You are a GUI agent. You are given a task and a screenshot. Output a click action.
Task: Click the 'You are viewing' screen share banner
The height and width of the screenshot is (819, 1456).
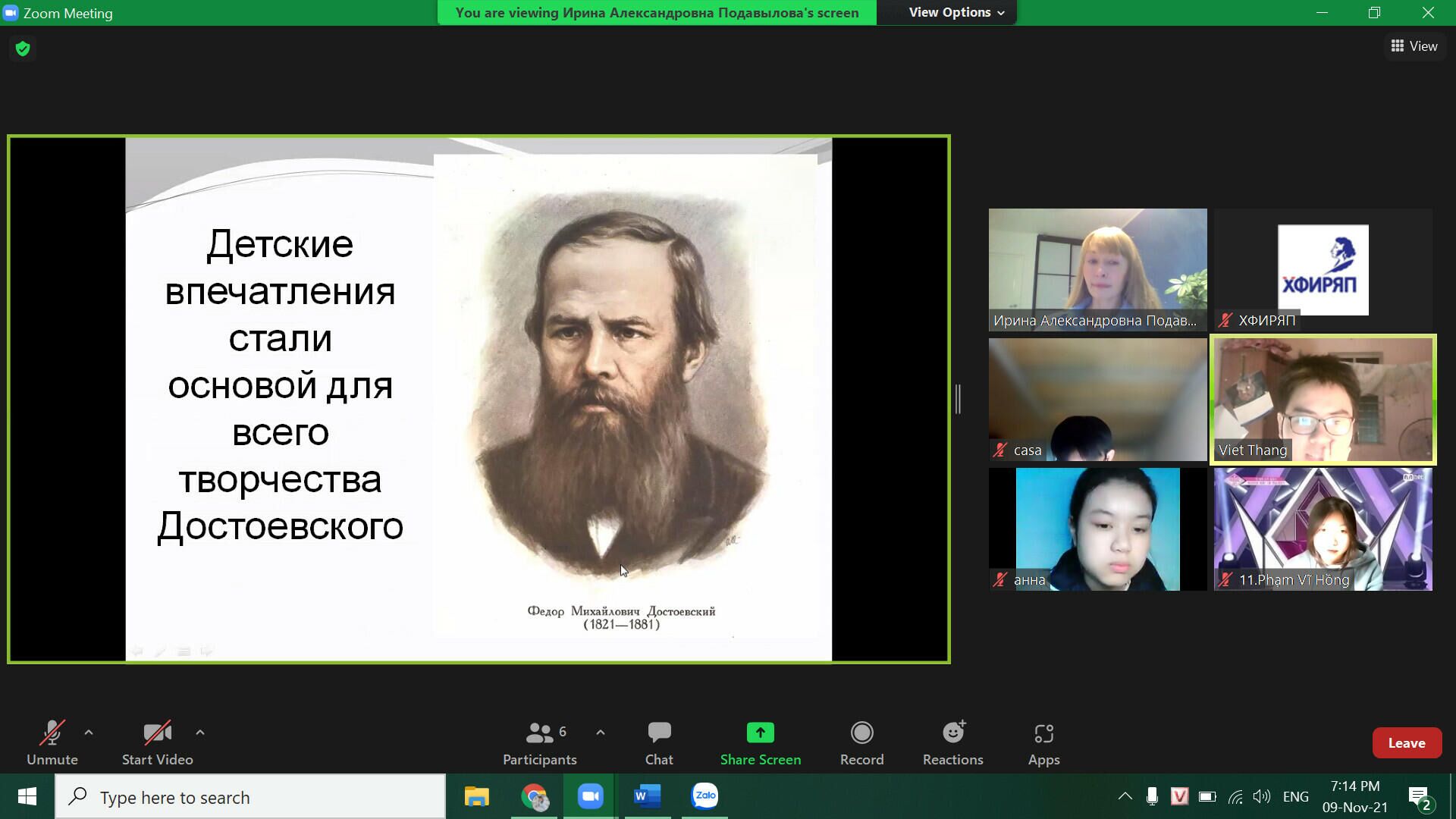(657, 13)
